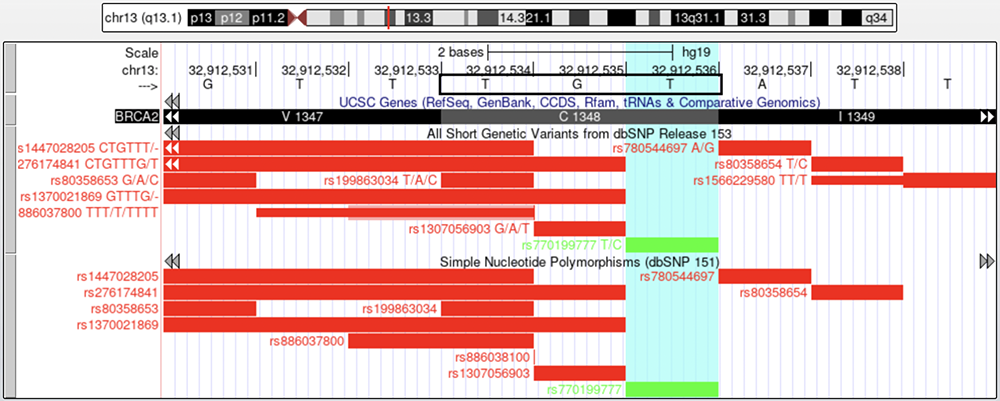The width and height of the screenshot is (1000, 401).
Task: Click white left arrows on BRCA2 gene bar
Action: pyautogui.click(x=173, y=117)
